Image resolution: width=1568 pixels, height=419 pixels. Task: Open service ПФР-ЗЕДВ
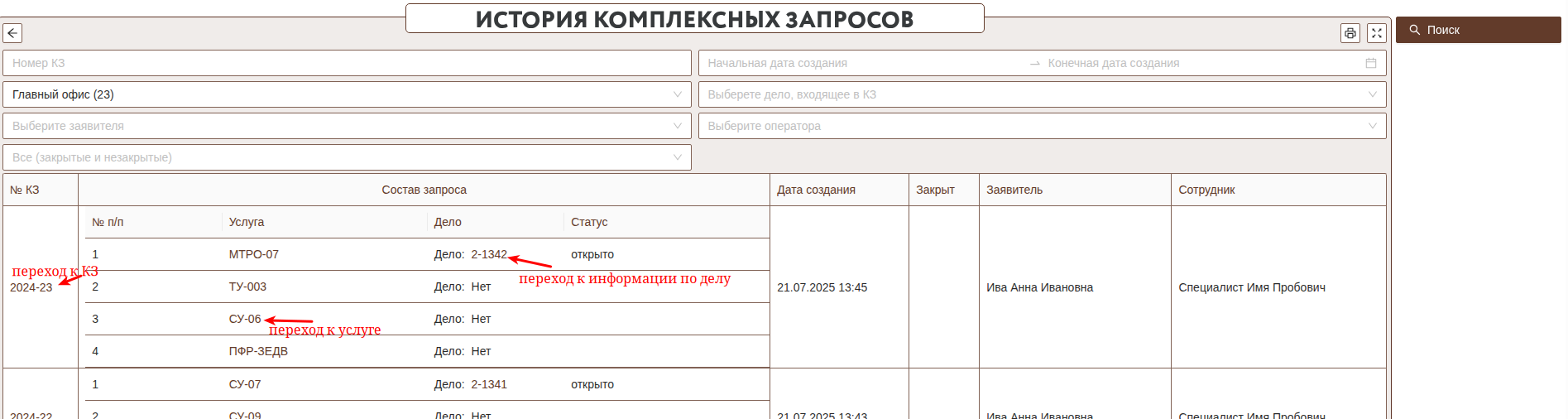coord(258,351)
